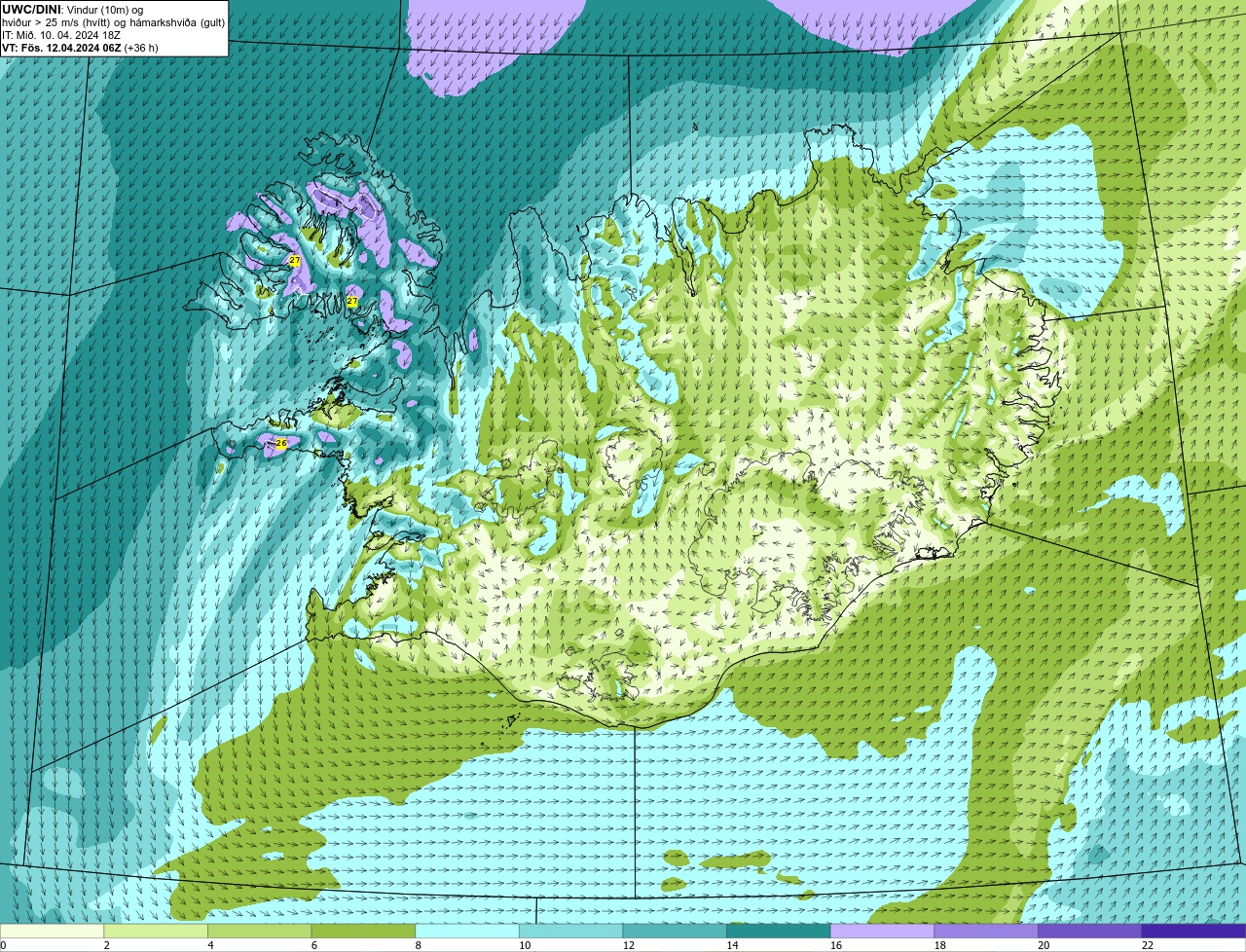Select the 4–6 m/s green legend swatch
The width and height of the screenshot is (1246, 952).
point(261,931)
